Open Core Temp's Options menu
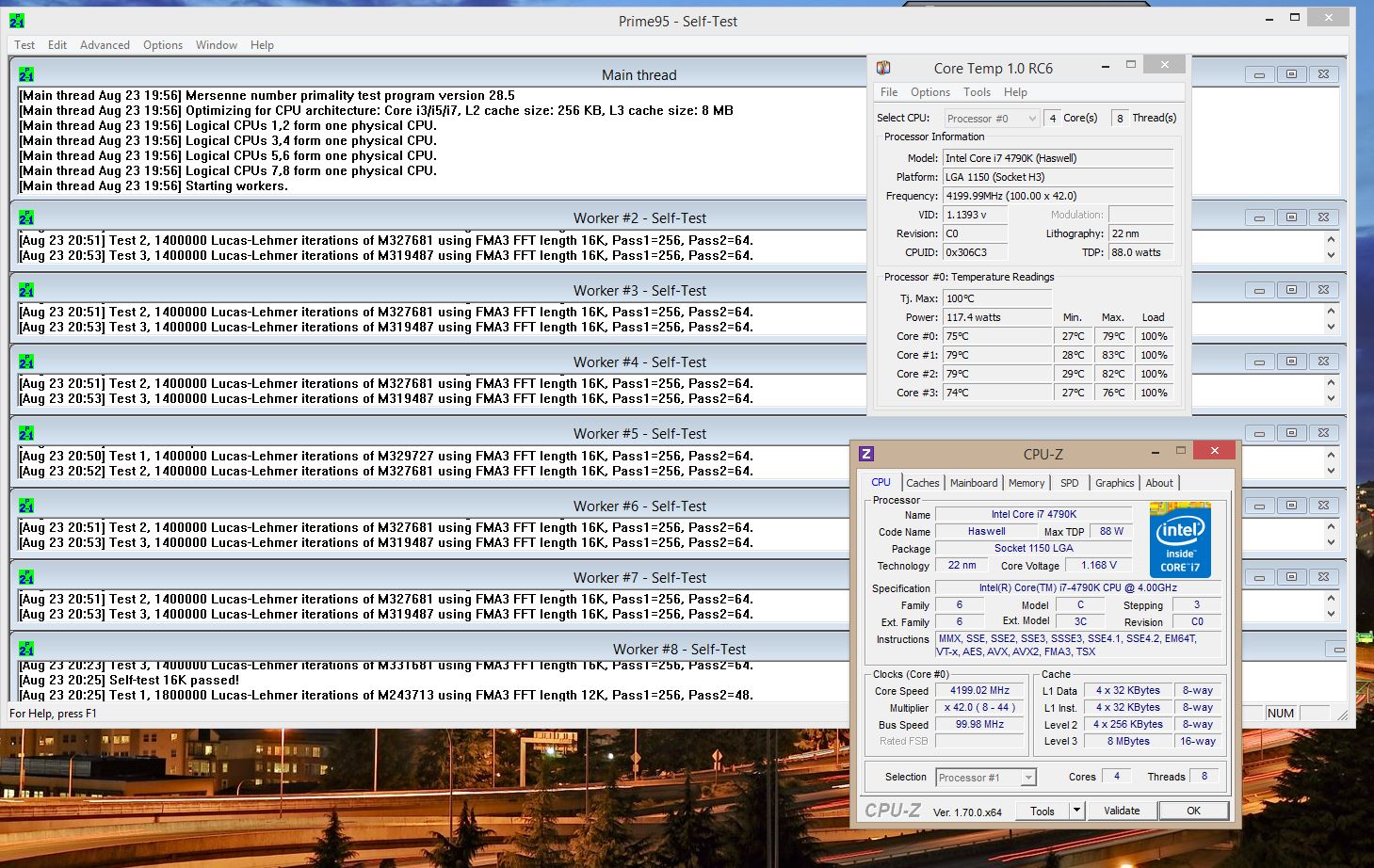The image size is (1374, 868). click(930, 92)
